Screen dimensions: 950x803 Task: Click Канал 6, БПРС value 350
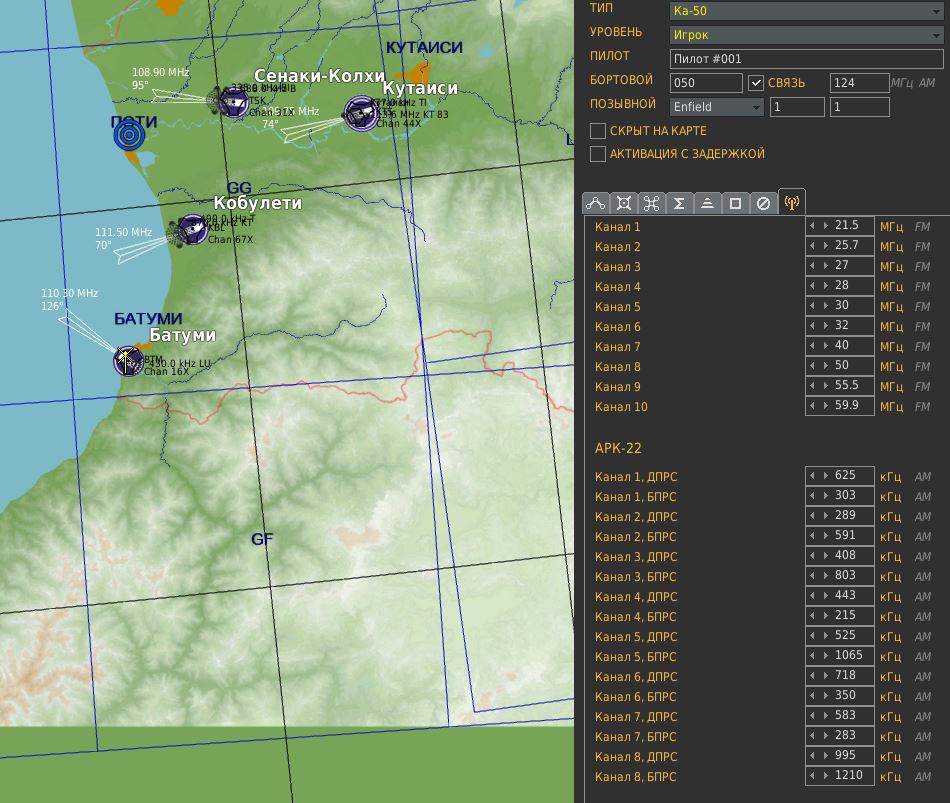(x=845, y=695)
